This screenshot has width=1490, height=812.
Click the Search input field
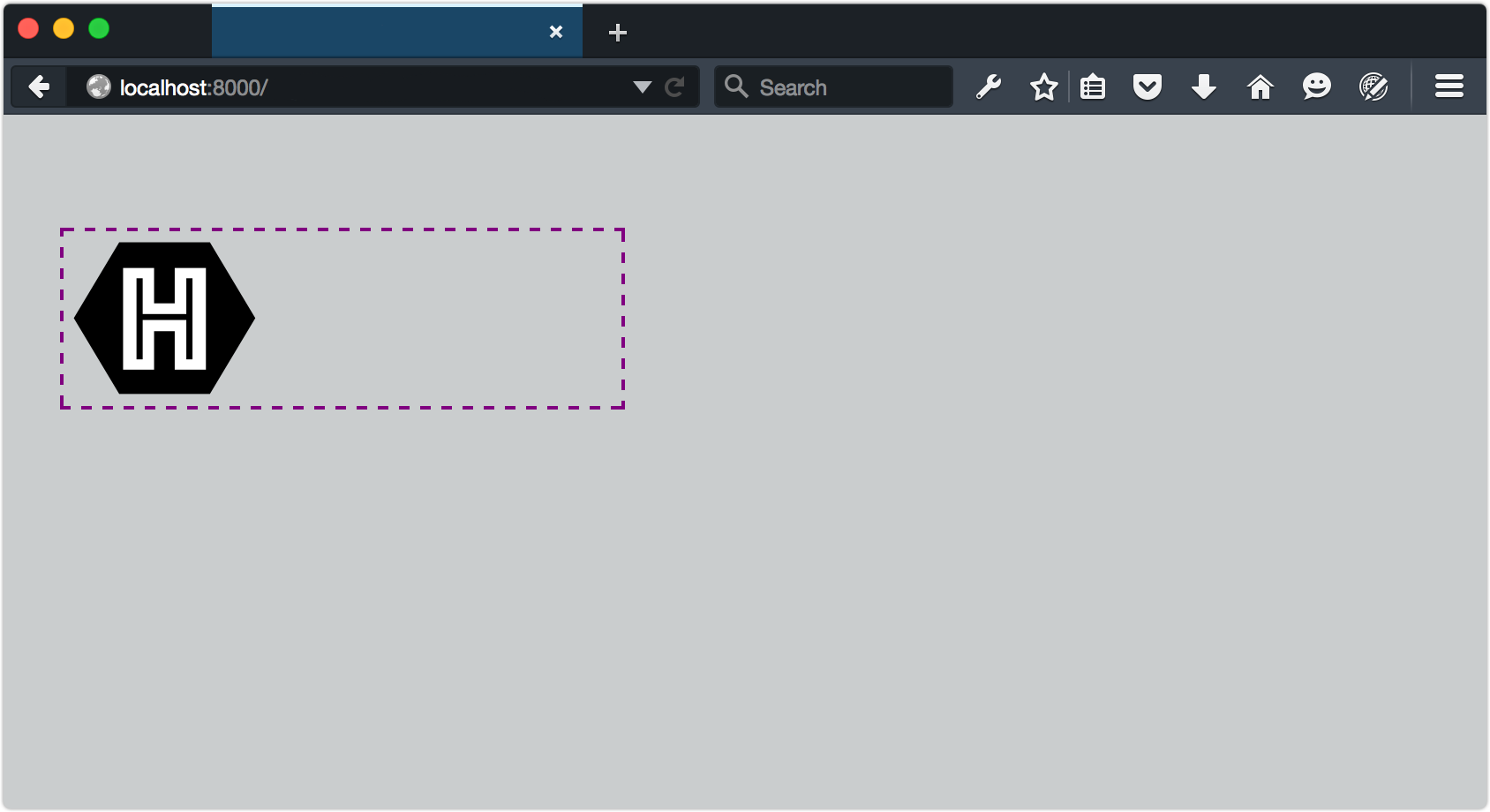833,86
